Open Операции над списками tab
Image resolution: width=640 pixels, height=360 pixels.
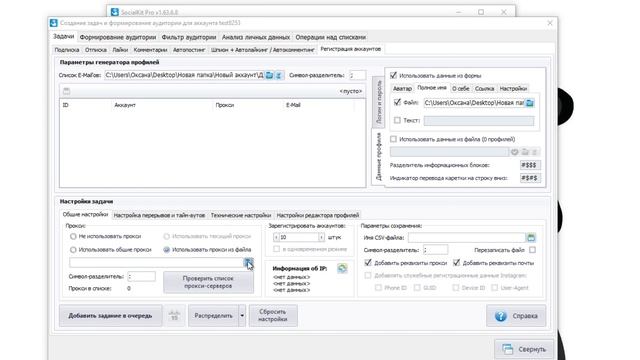pyautogui.click(x=330, y=37)
